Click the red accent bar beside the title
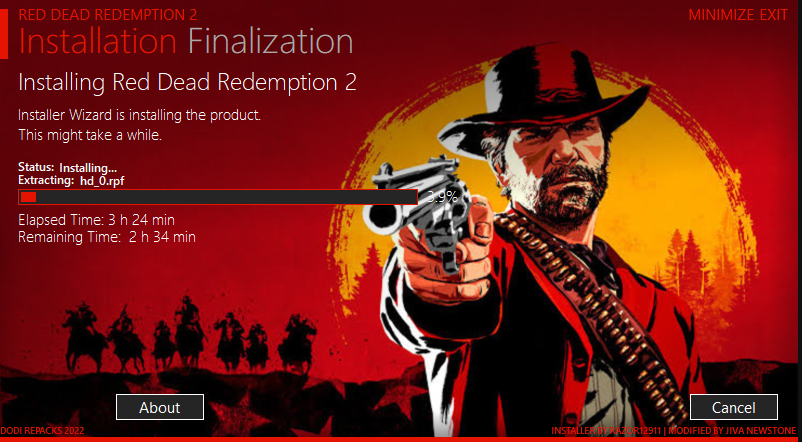Image resolution: width=802 pixels, height=442 pixels. coord(4,33)
